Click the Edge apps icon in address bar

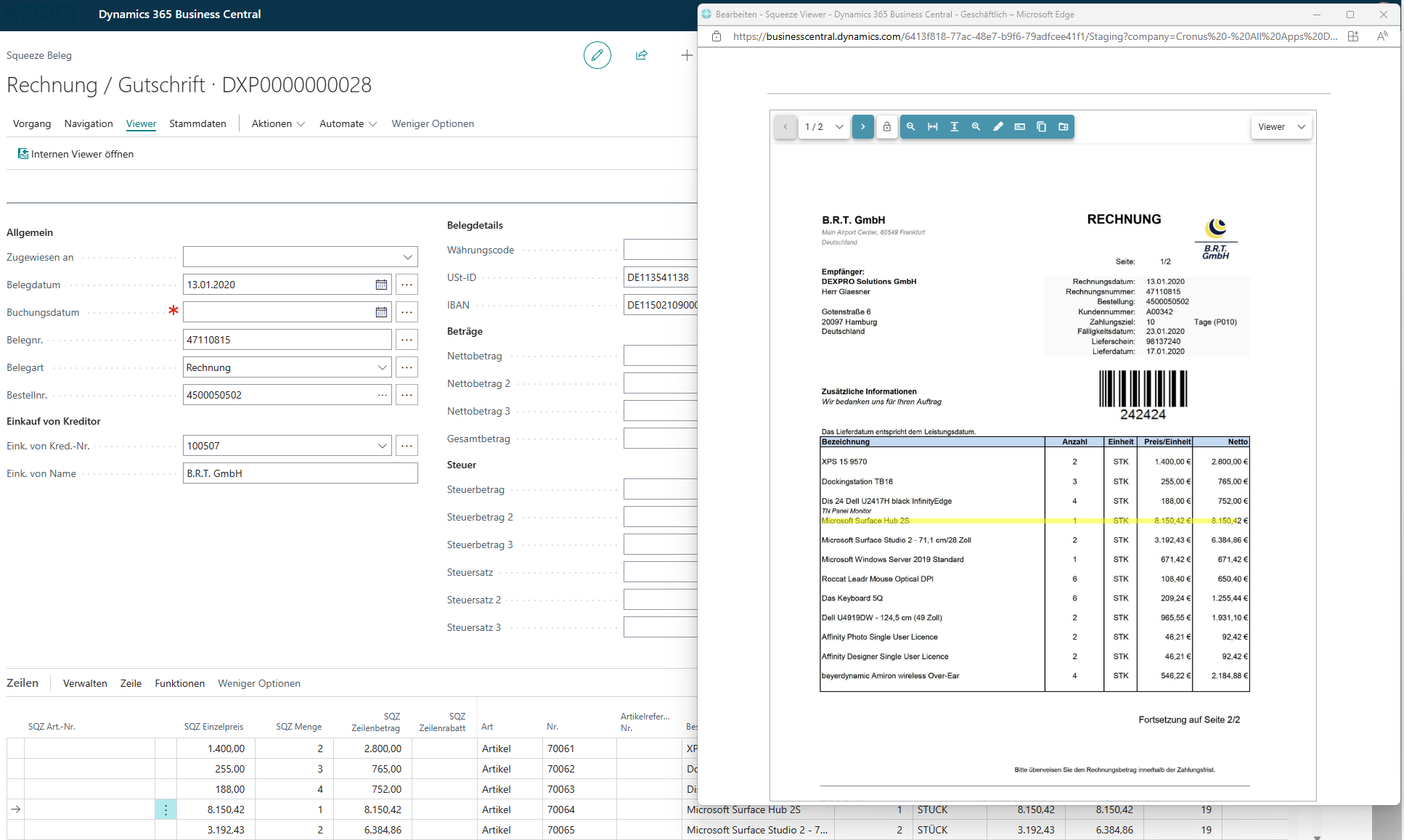click(x=1353, y=36)
